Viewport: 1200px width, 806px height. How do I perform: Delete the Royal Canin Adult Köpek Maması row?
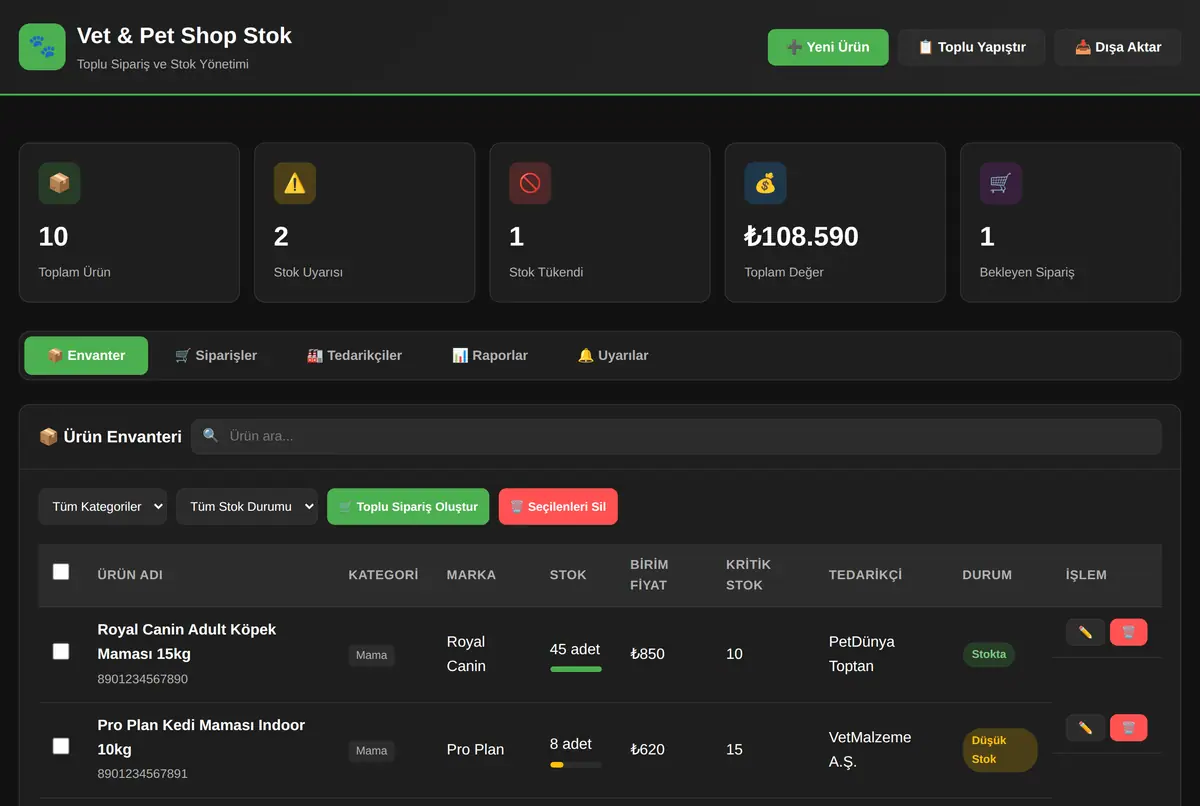click(x=1128, y=632)
